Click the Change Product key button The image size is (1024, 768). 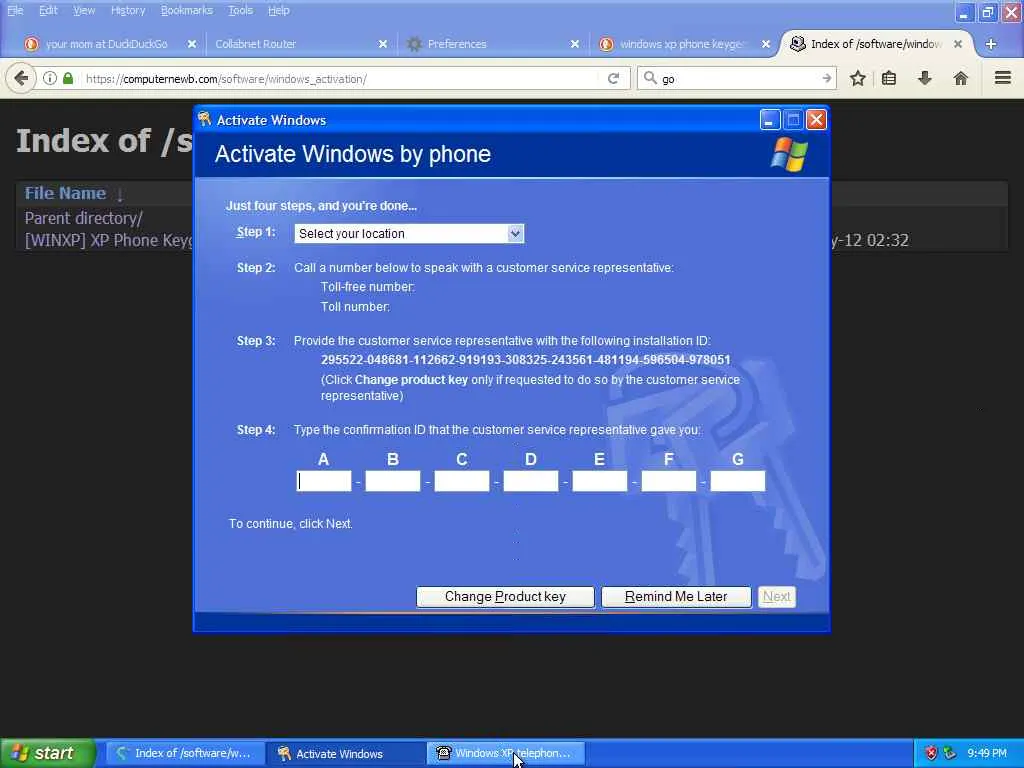tap(505, 597)
